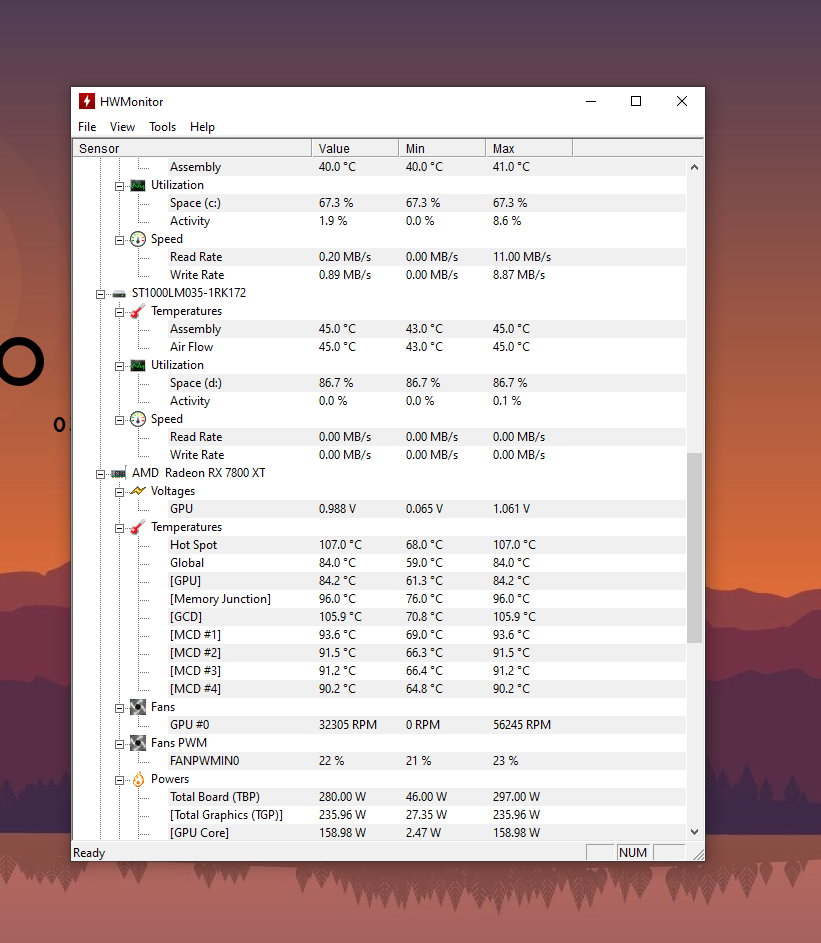Screen dimensions: 821x943
Task: Click the Sensor column header
Action: pos(192,149)
